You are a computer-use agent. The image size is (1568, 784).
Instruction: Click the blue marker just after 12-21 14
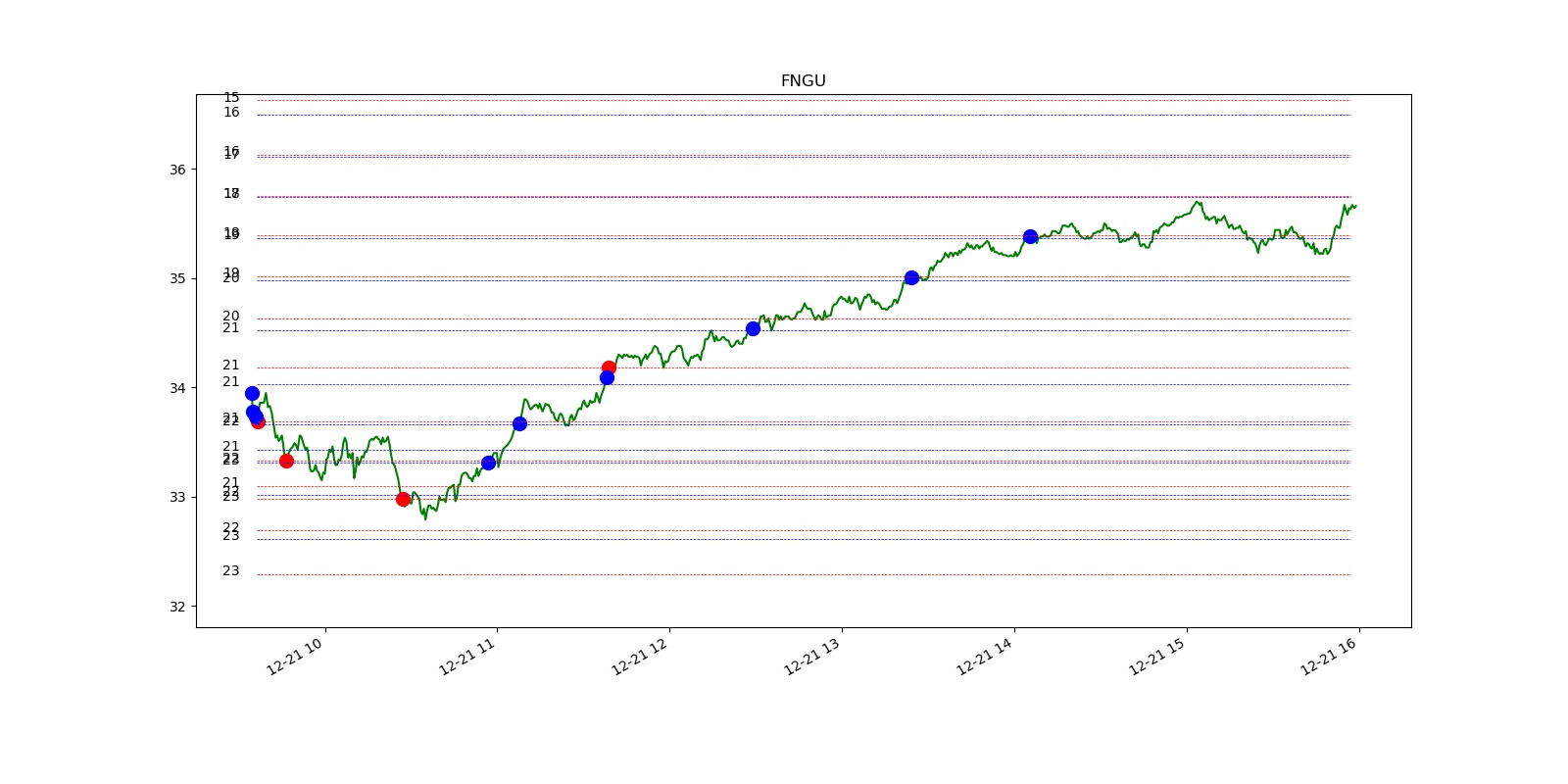[1030, 236]
